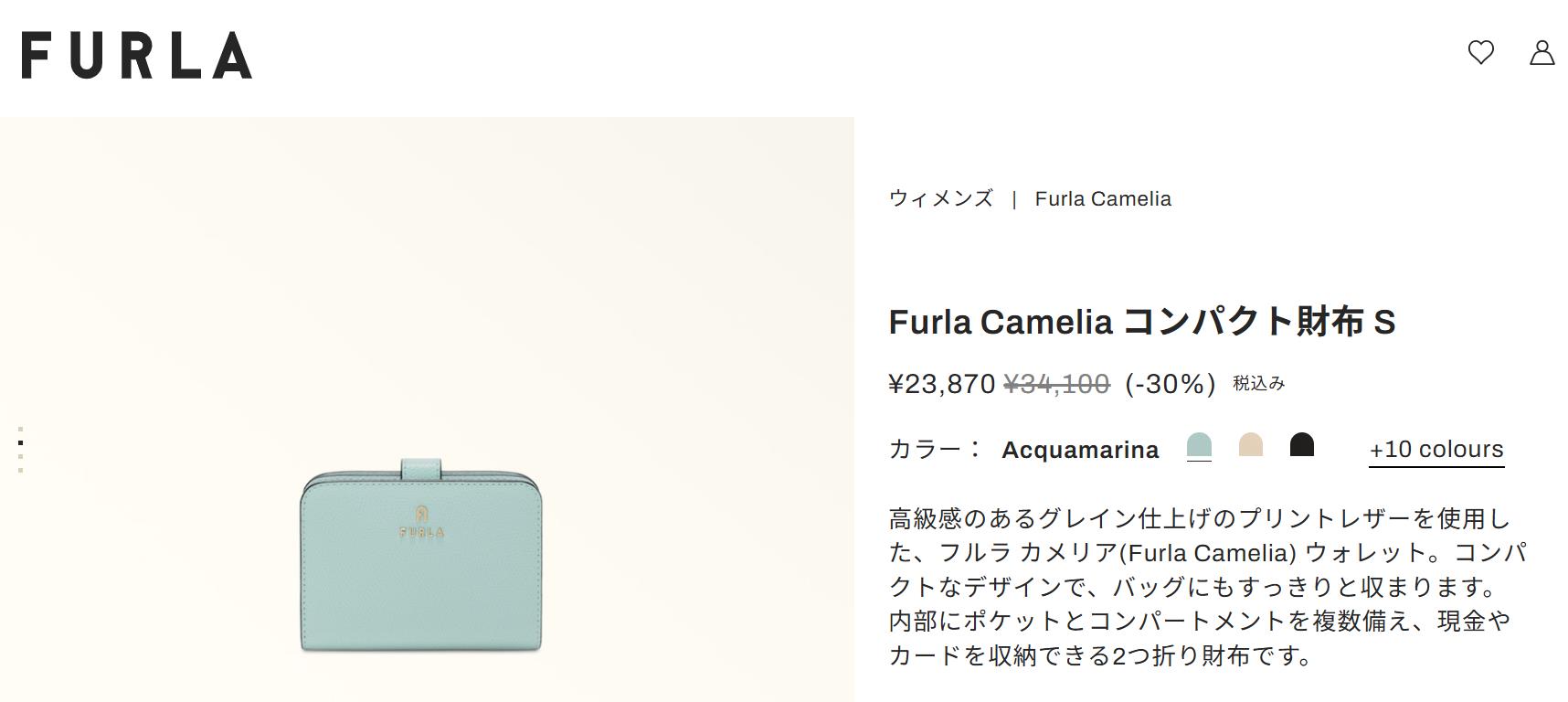Open the Furla Camelia breadcrumb link
The width and height of the screenshot is (1568, 702).
1102,198
